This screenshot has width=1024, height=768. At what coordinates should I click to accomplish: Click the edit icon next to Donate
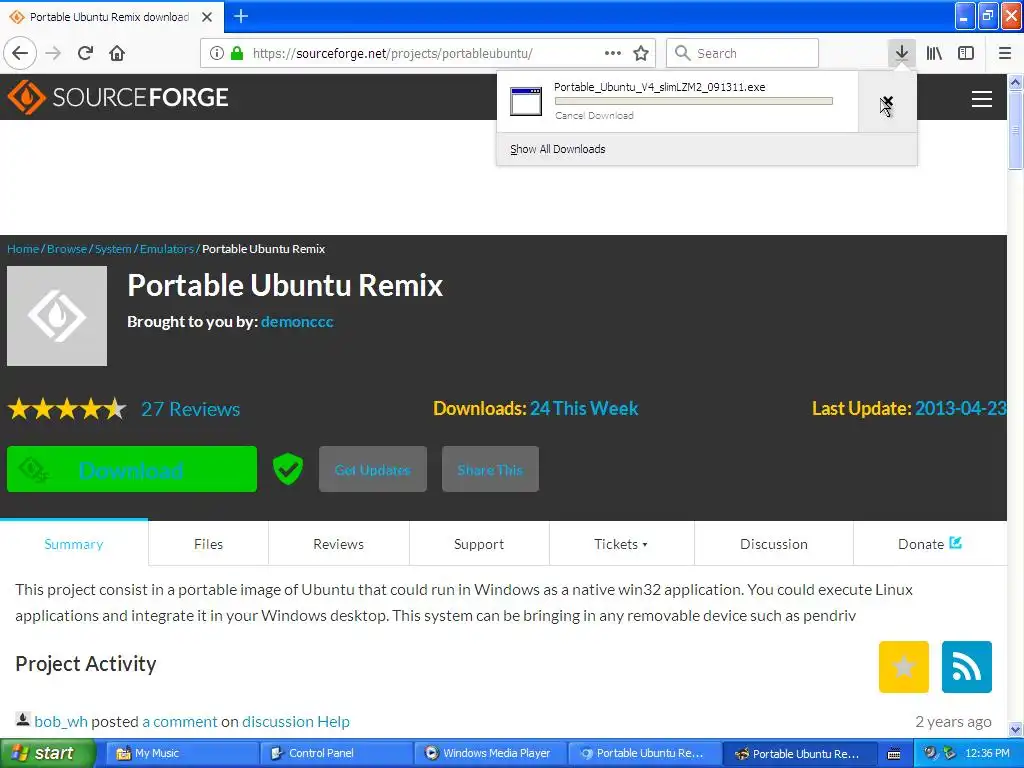click(x=955, y=543)
